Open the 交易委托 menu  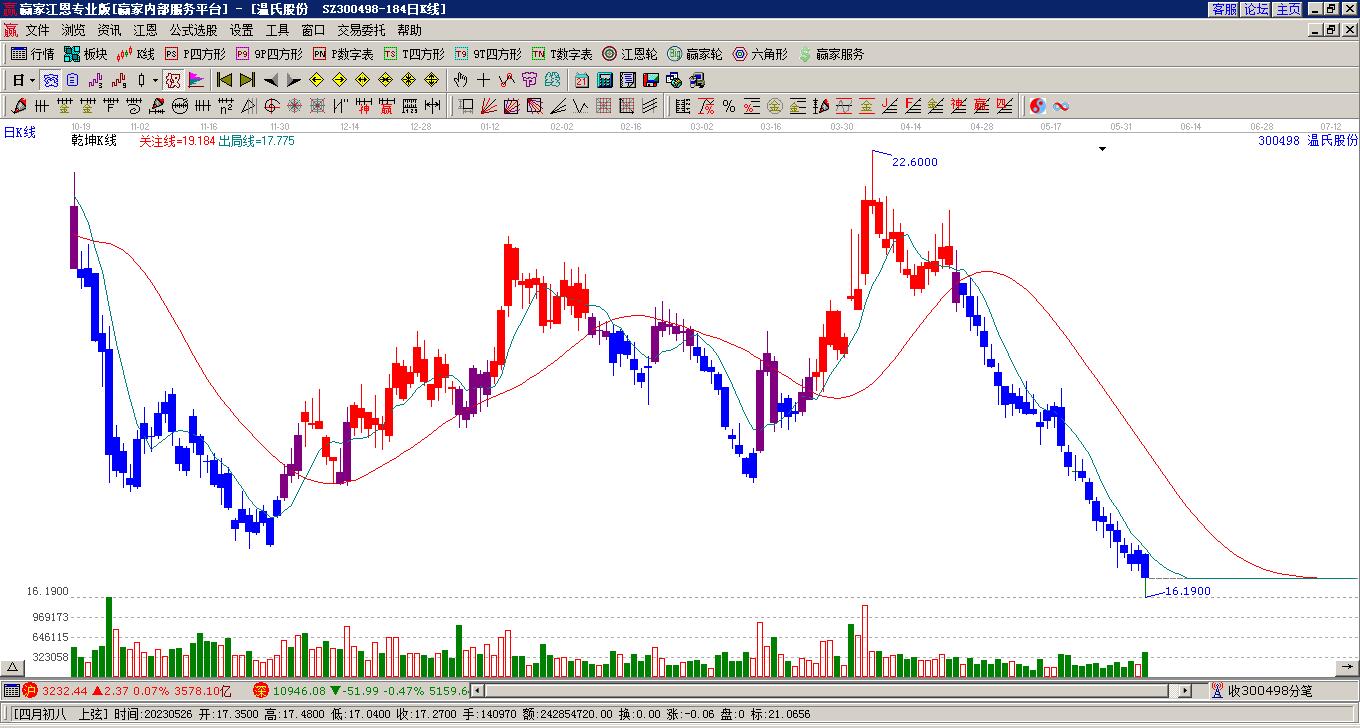[x=361, y=31]
